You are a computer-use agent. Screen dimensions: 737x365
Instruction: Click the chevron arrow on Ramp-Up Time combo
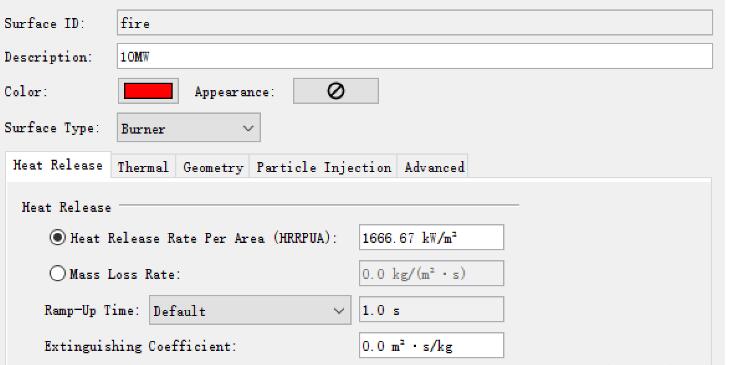pyautogui.click(x=338, y=311)
